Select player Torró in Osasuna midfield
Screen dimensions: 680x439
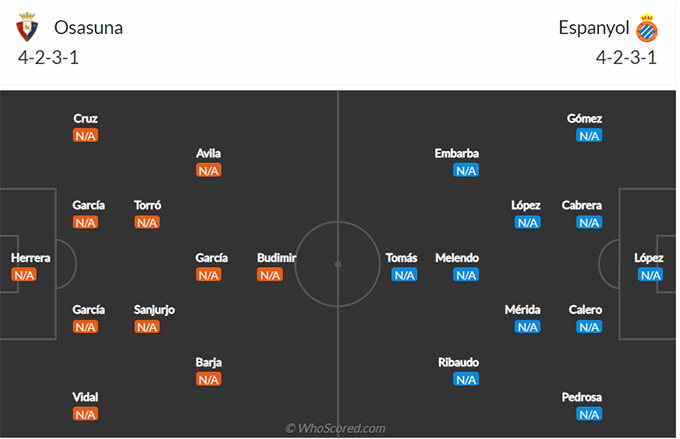tap(147, 205)
